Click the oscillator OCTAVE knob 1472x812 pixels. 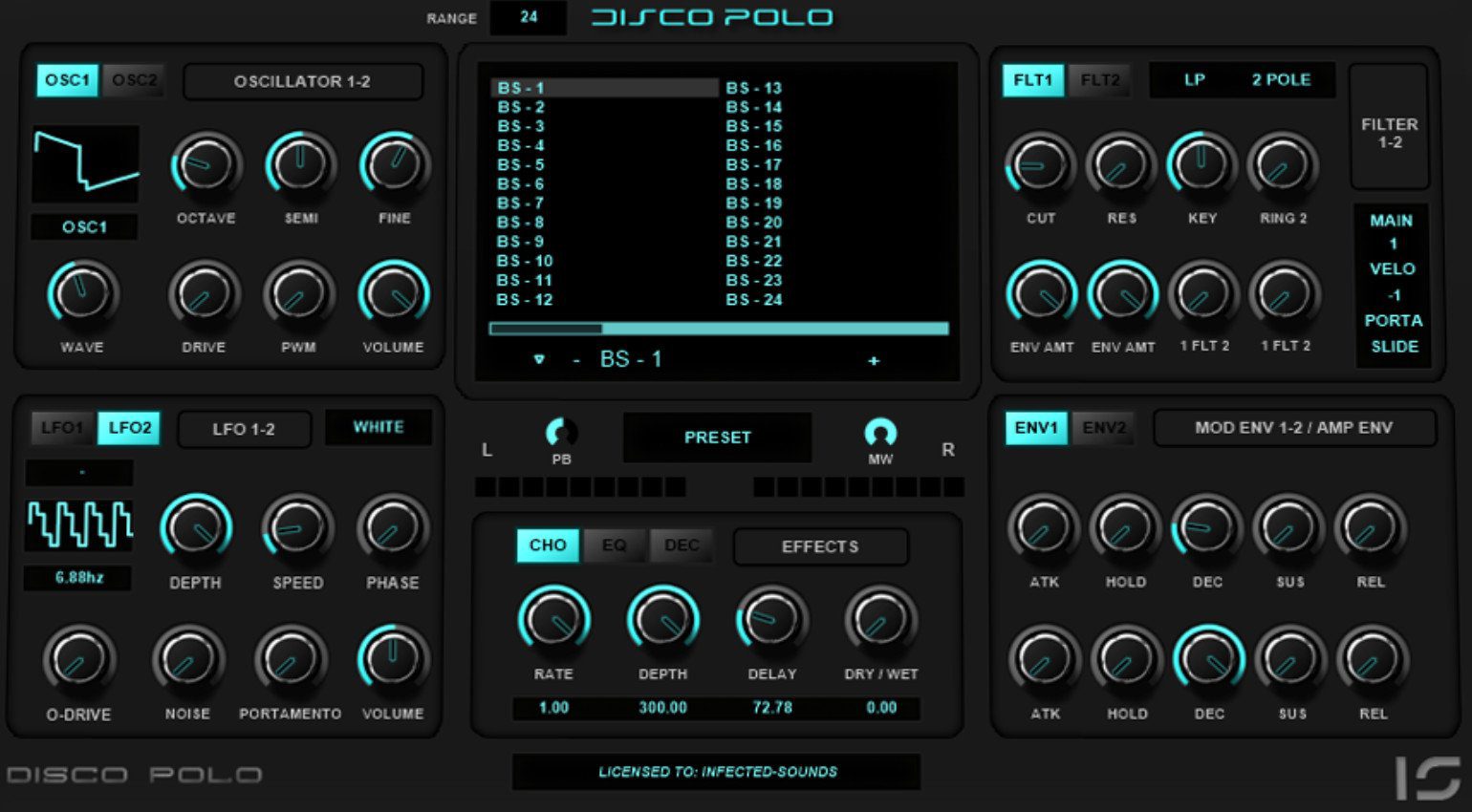coord(206,165)
